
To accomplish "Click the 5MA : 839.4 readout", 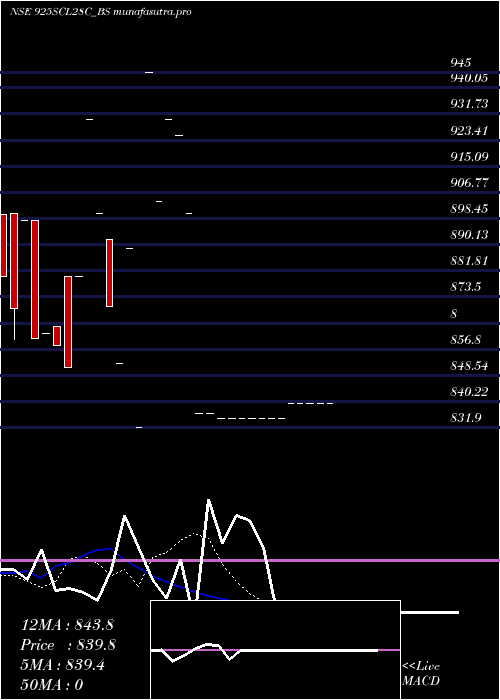I will pos(62,665).
